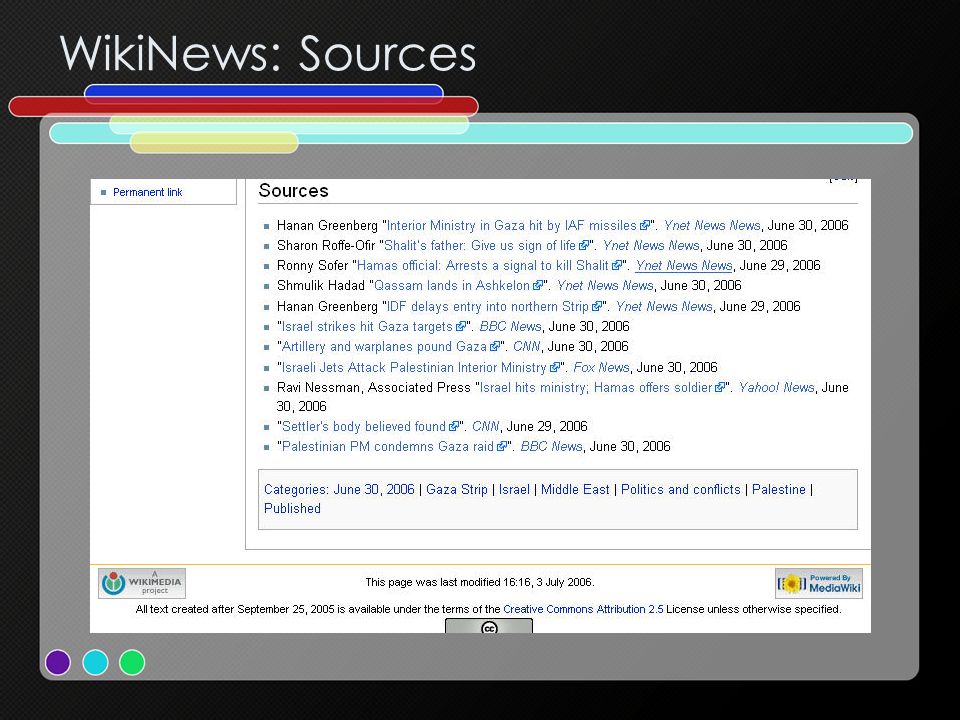This screenshot has height=720, width=960.
Task: Click BBC News beside 'Palestinian PM condemns Gaza raid'
Action: pos(551,446)
